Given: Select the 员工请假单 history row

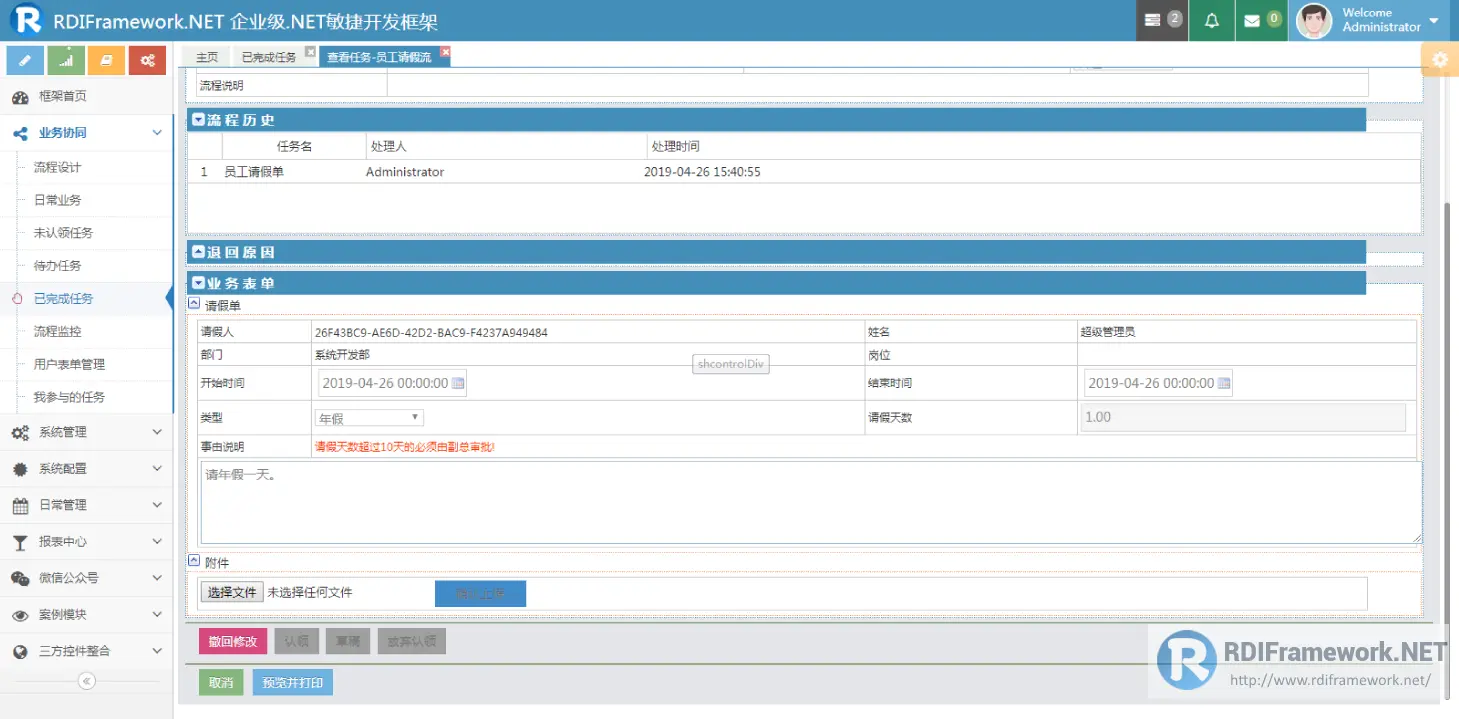Looking at the screenshot, I should click(804, 172).
